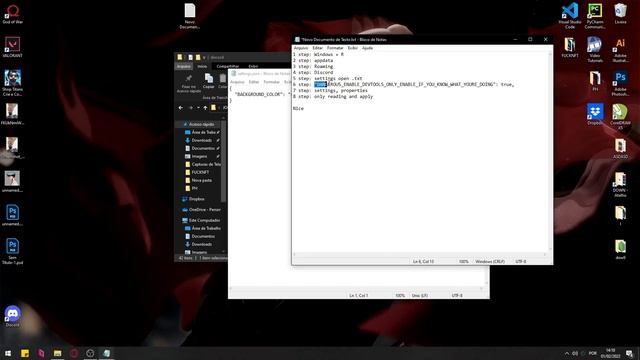Select Acesso rápido in Explorer sidebar
Viewport: 640px width, 360px height.
click(201, 124)
